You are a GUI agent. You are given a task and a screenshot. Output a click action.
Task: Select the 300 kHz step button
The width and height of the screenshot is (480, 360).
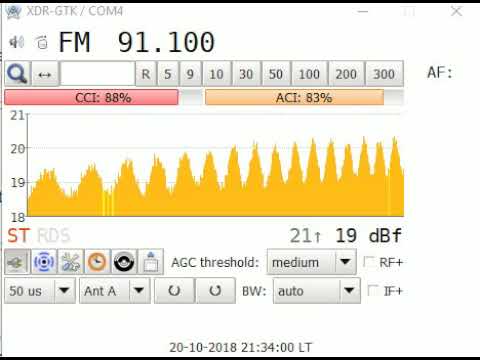(384, 74)
